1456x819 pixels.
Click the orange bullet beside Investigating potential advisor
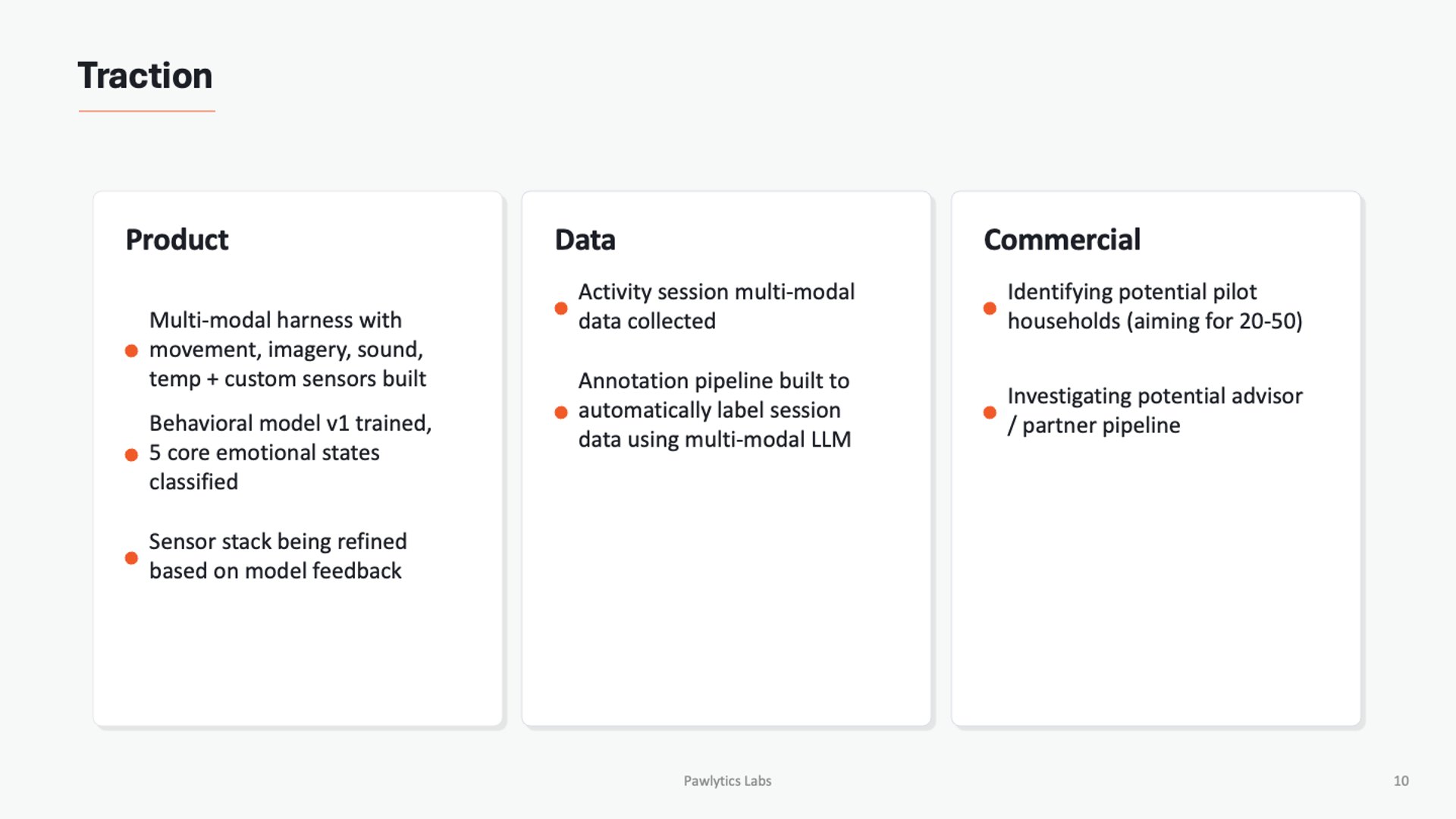tap(990, 413)
